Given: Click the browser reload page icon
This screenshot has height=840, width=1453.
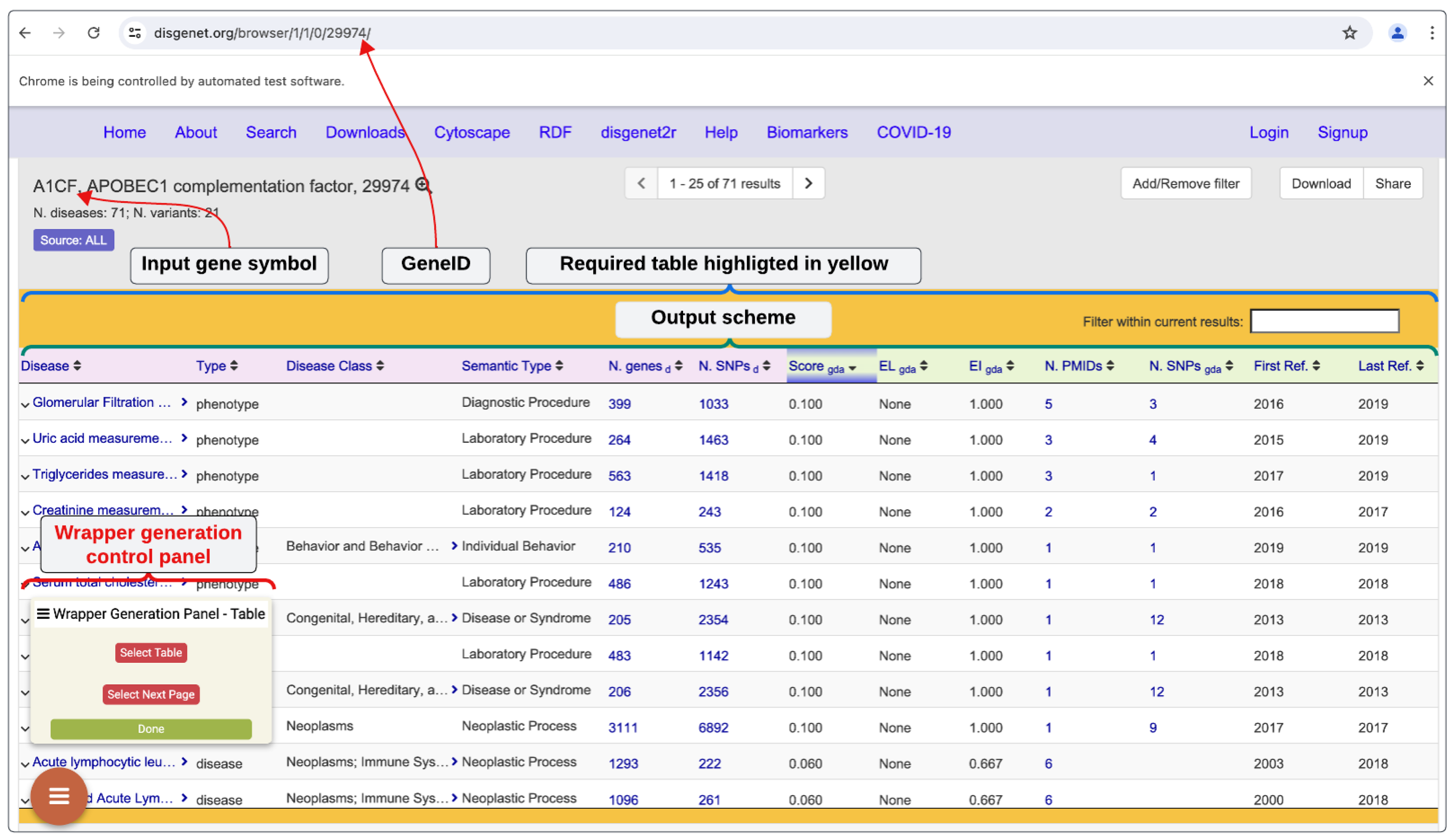Looking at the screenshot, I should pos(93,33).
